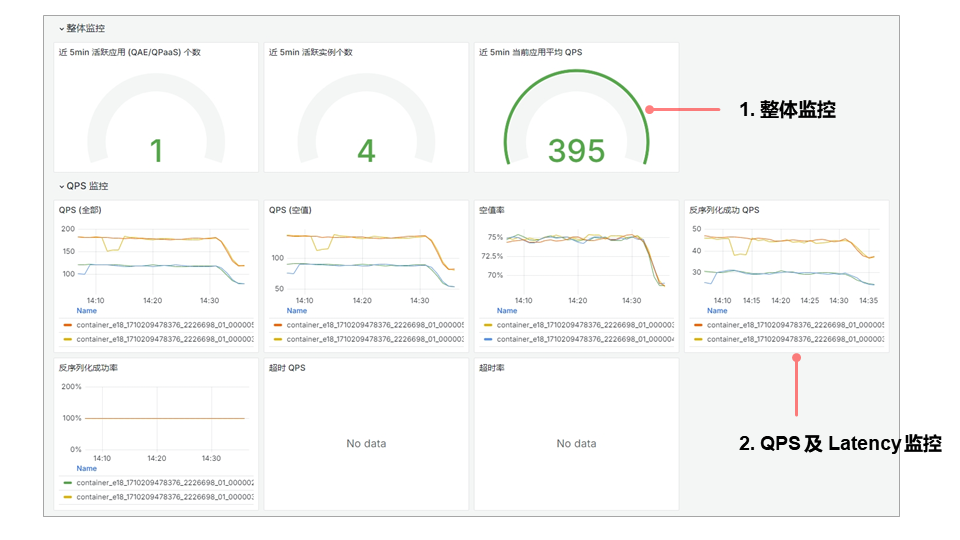Click green legend color swatch in 反序列化成功率
This screenshot has height=540, width=960.
coord(67,482)
